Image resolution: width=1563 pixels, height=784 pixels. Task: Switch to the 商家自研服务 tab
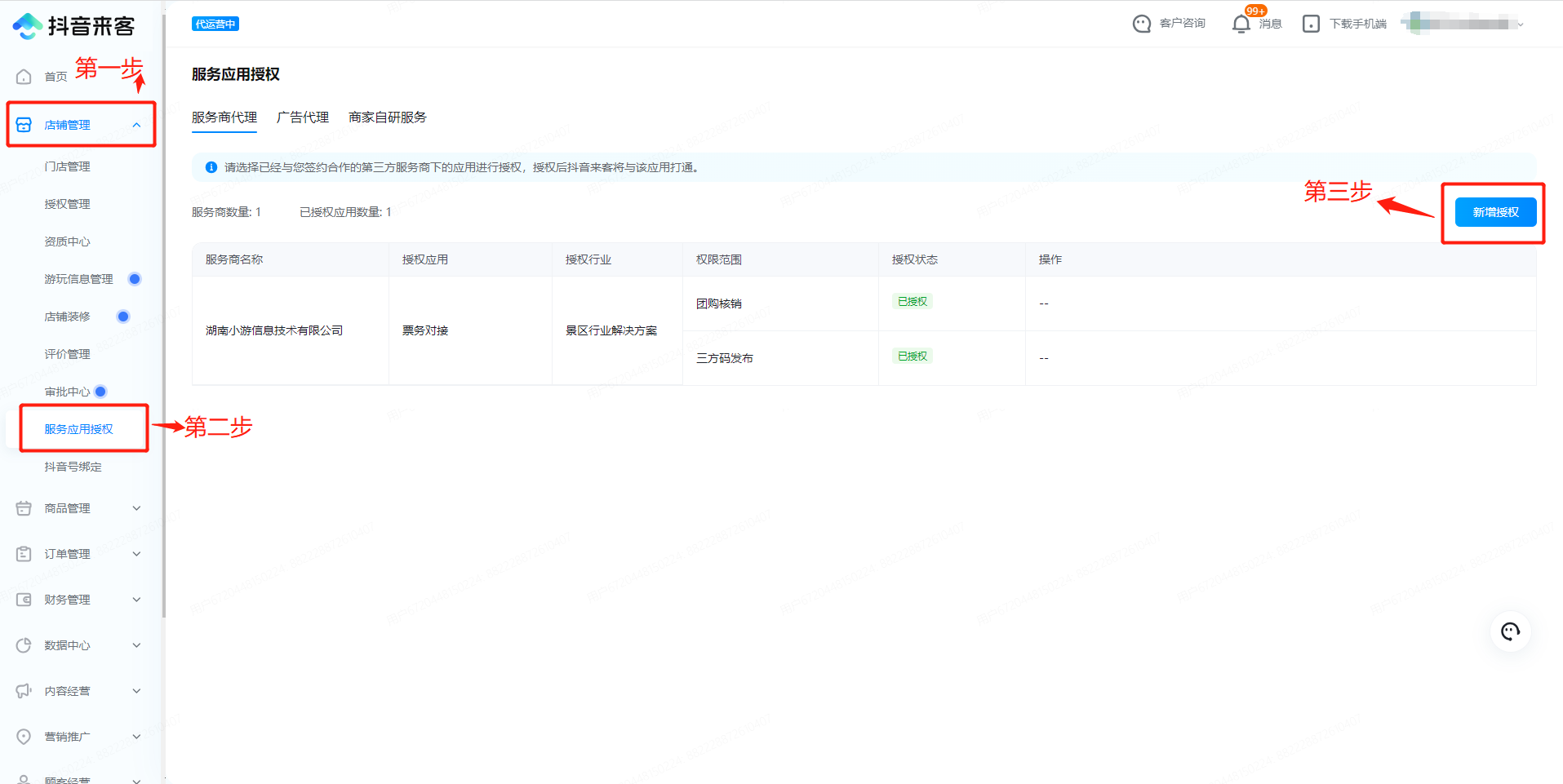coord(387,117)
